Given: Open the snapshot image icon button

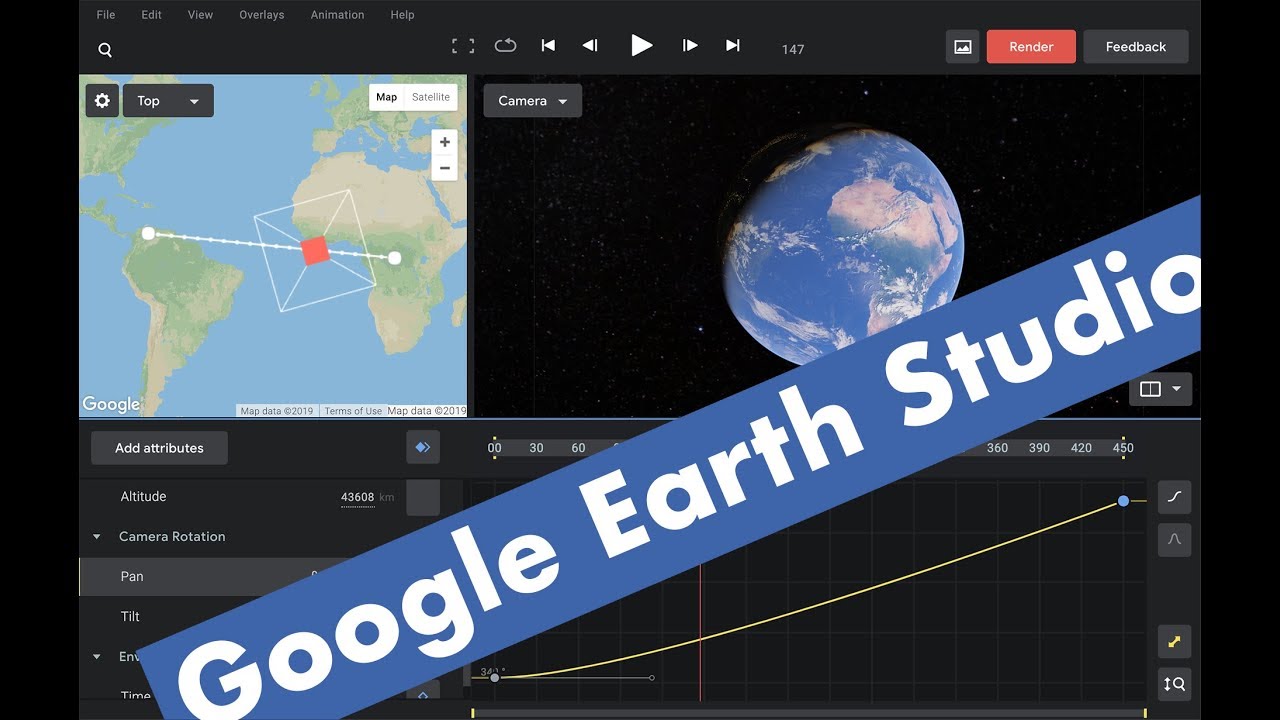Looking at the screenshot, I should (963, 47).
